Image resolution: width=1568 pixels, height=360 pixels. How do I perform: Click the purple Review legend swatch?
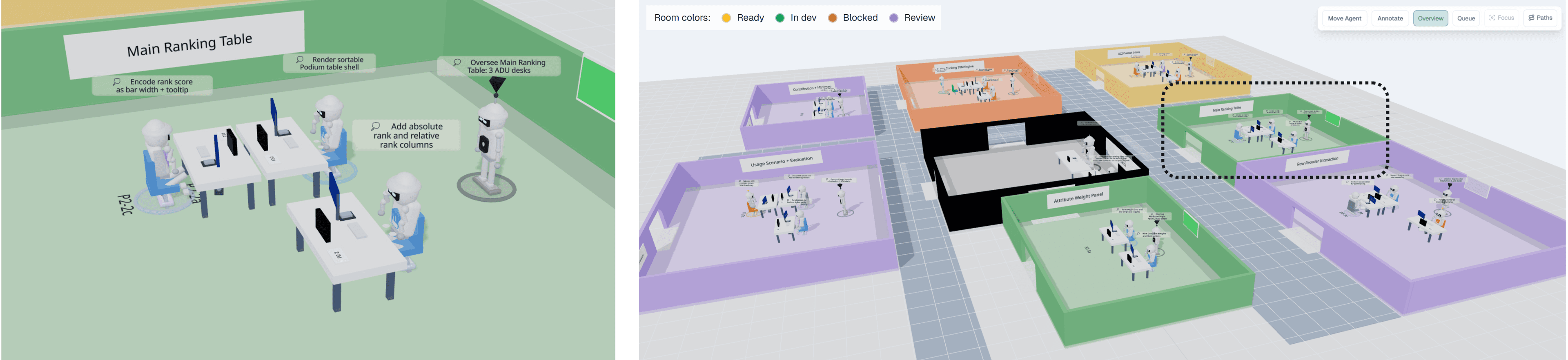point(893,18)
